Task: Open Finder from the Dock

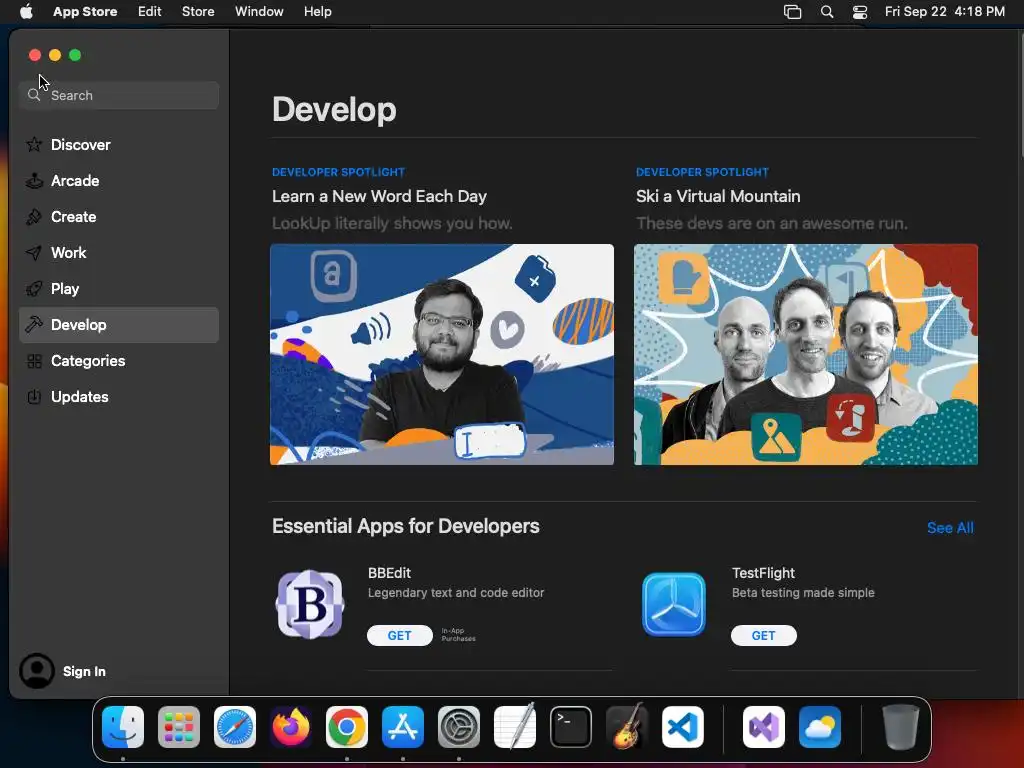Action: point(123,727)
